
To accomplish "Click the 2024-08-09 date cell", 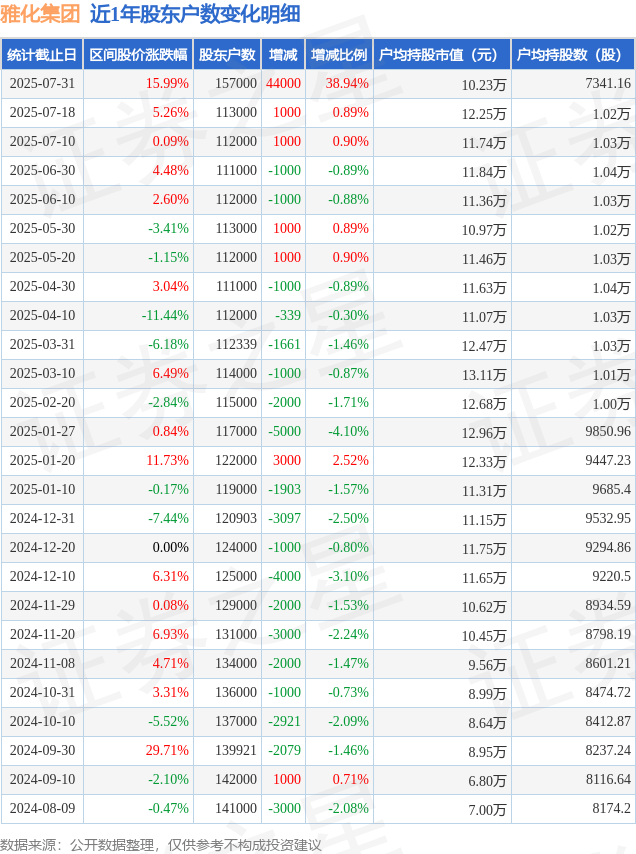I will pos(42,808).
